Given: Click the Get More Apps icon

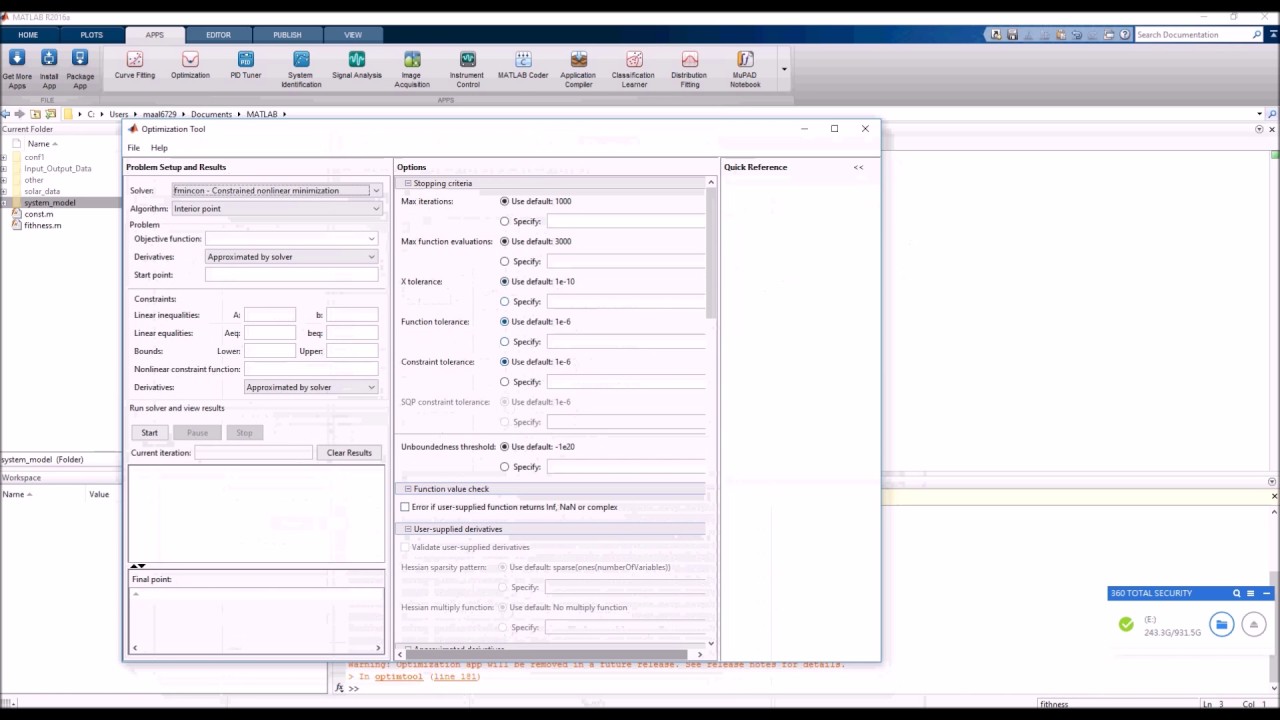Looking at the screenshot, I should click(17, 70).
